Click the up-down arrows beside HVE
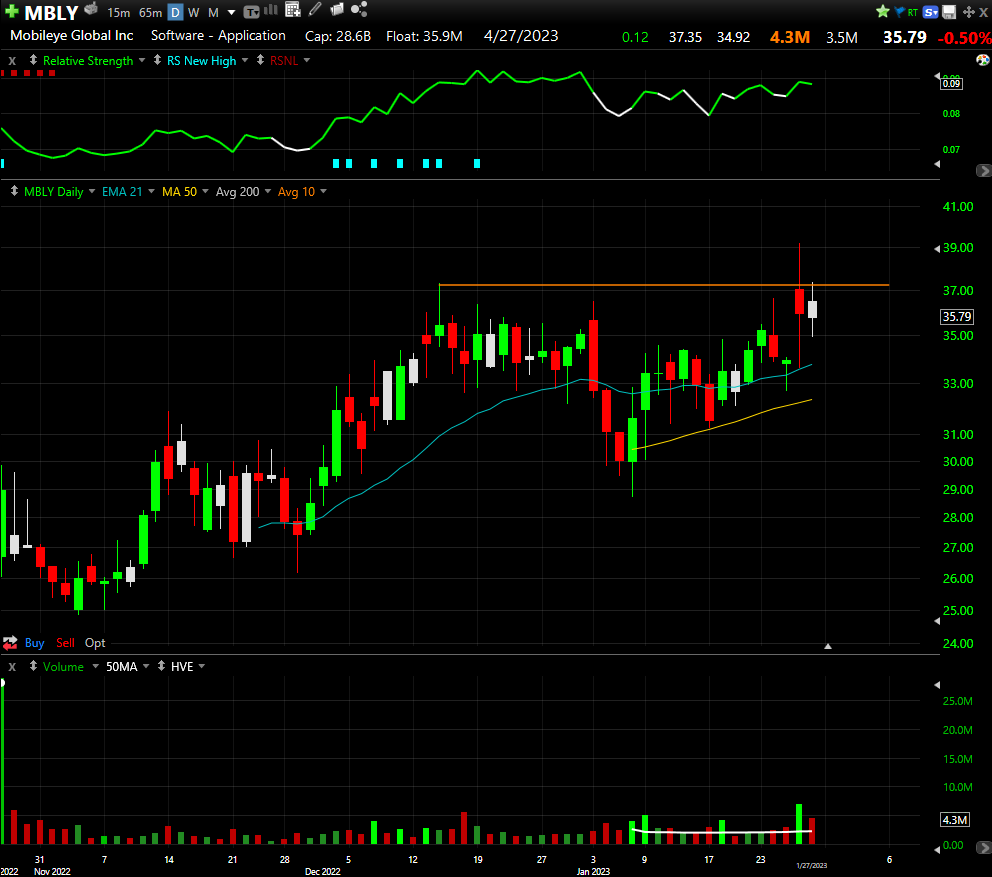Screen dimensions: 992x877 (161, 666)
